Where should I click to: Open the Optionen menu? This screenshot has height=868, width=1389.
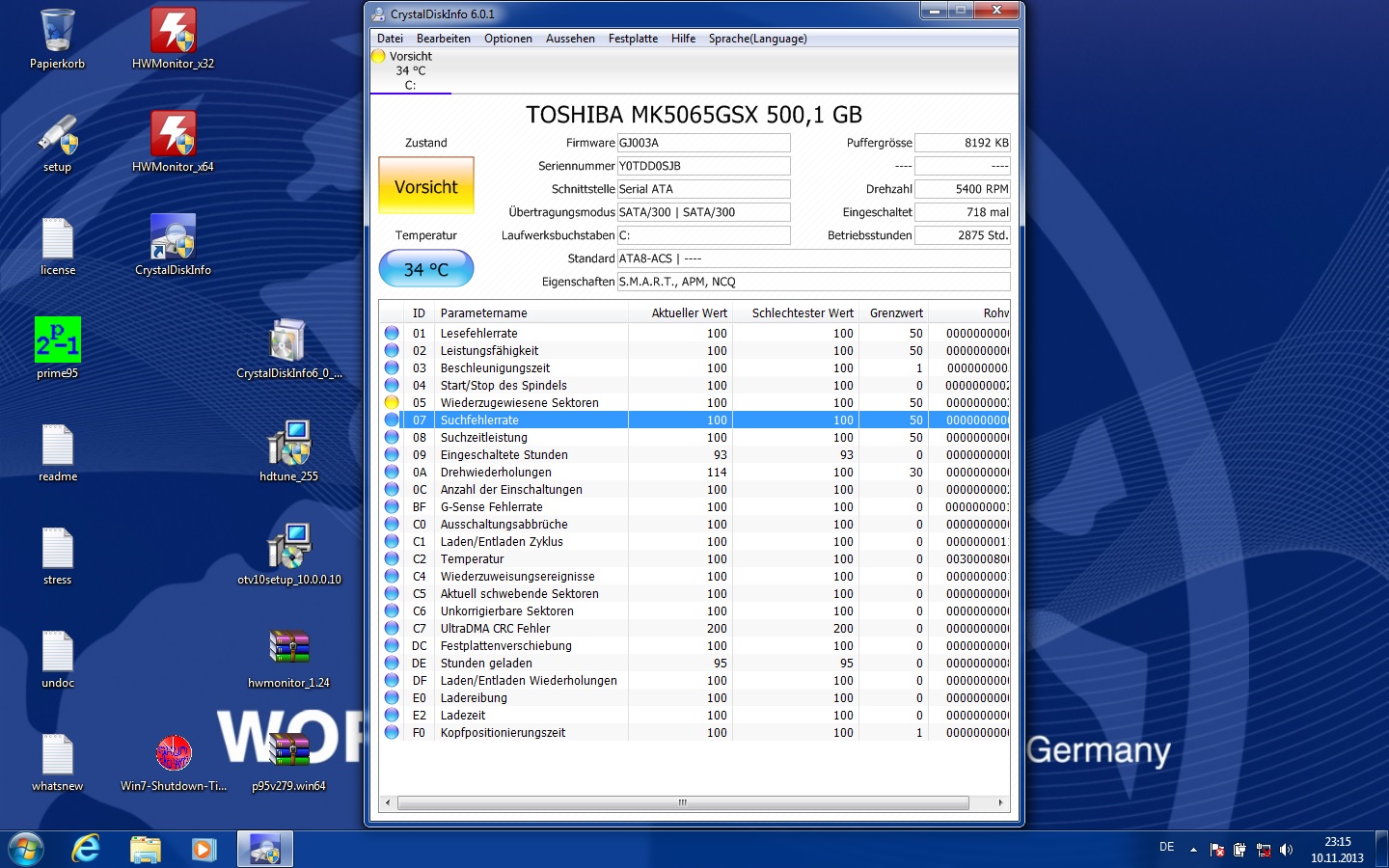(508, 39)
